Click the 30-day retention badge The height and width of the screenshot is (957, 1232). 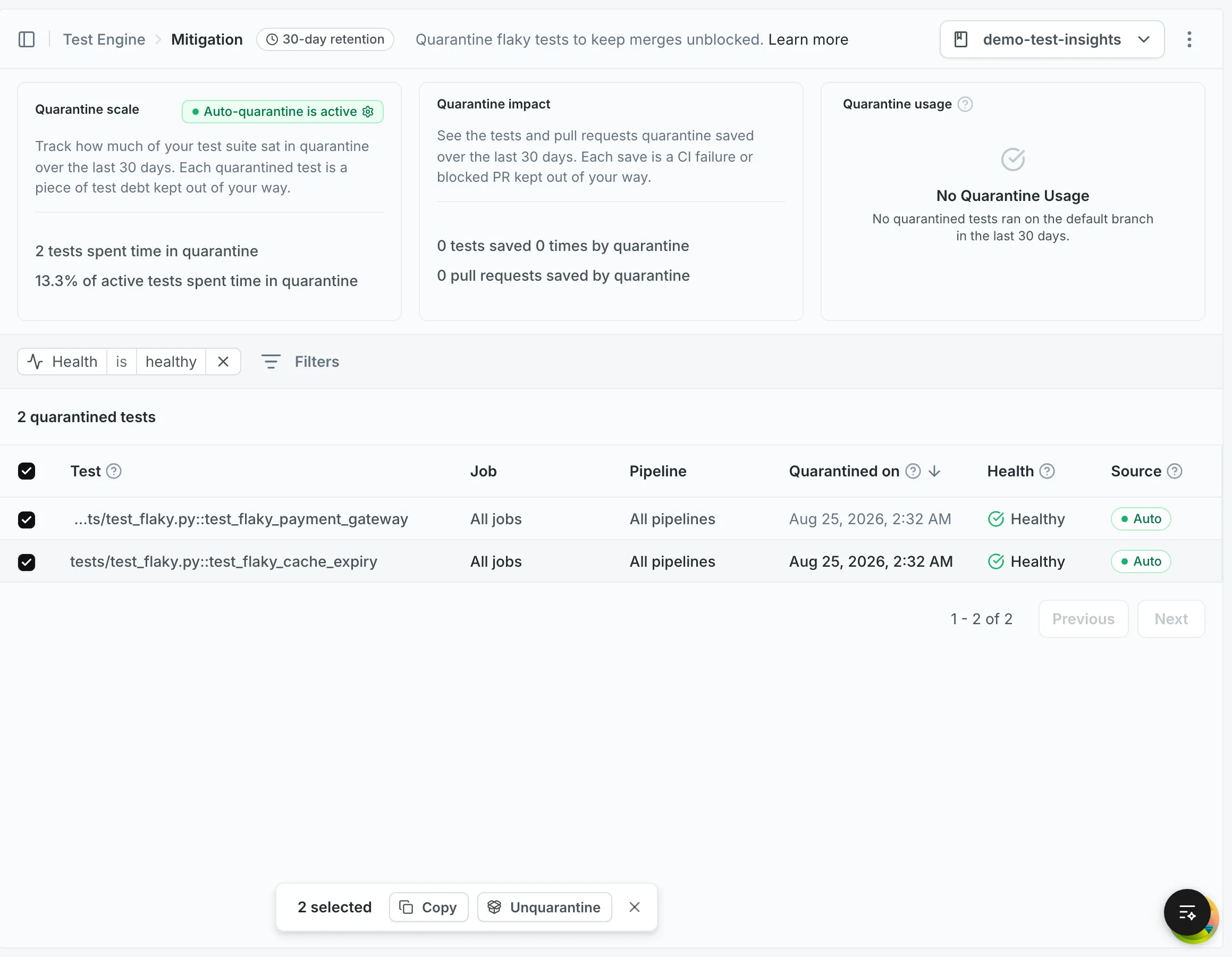tap(325, 39)
